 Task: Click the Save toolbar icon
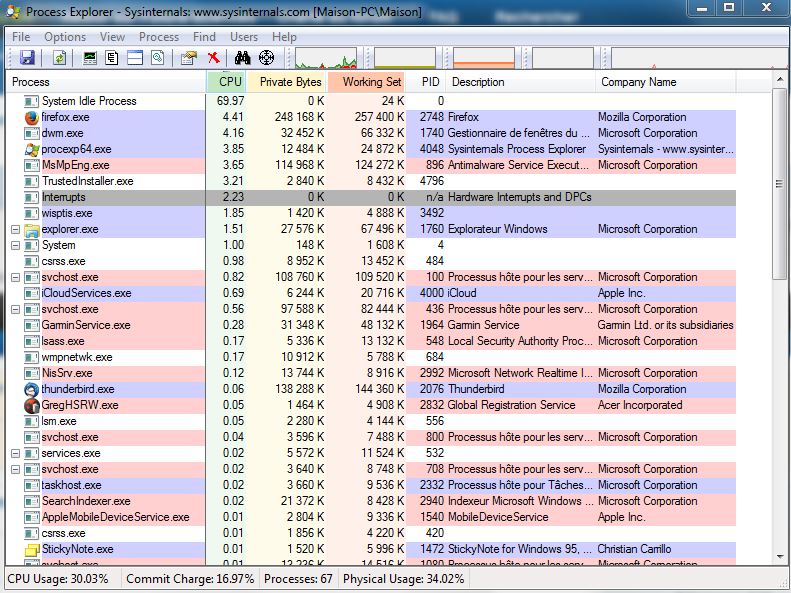(27, 58)
